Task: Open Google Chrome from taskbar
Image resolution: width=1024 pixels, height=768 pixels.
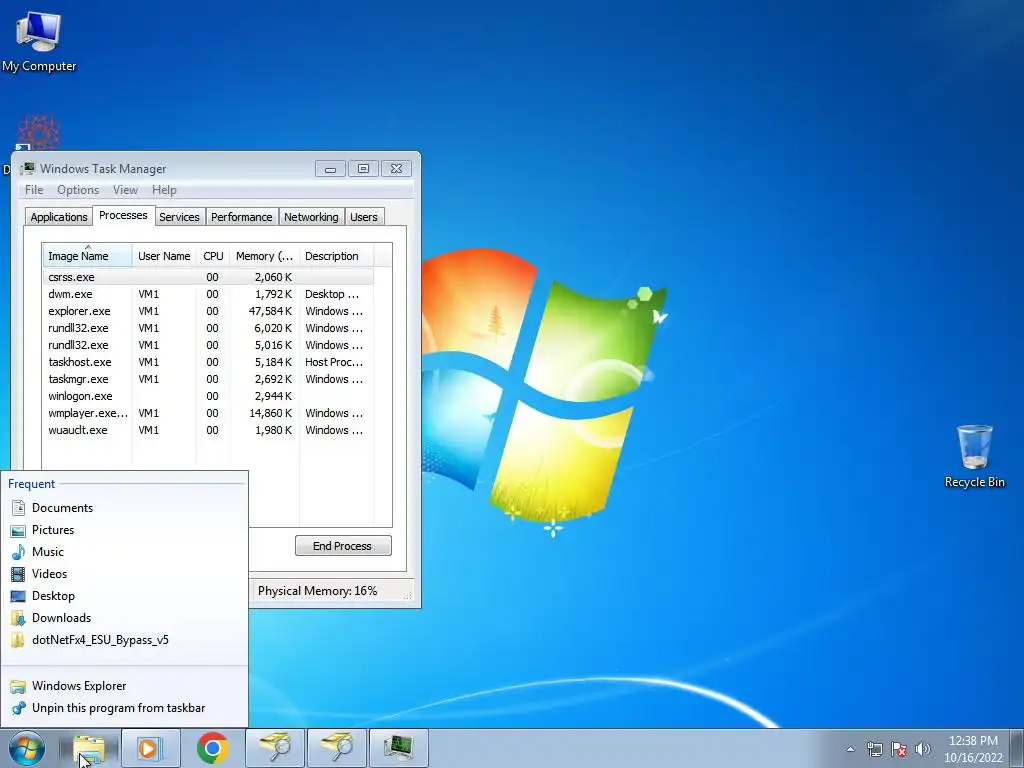Action: 212,748
